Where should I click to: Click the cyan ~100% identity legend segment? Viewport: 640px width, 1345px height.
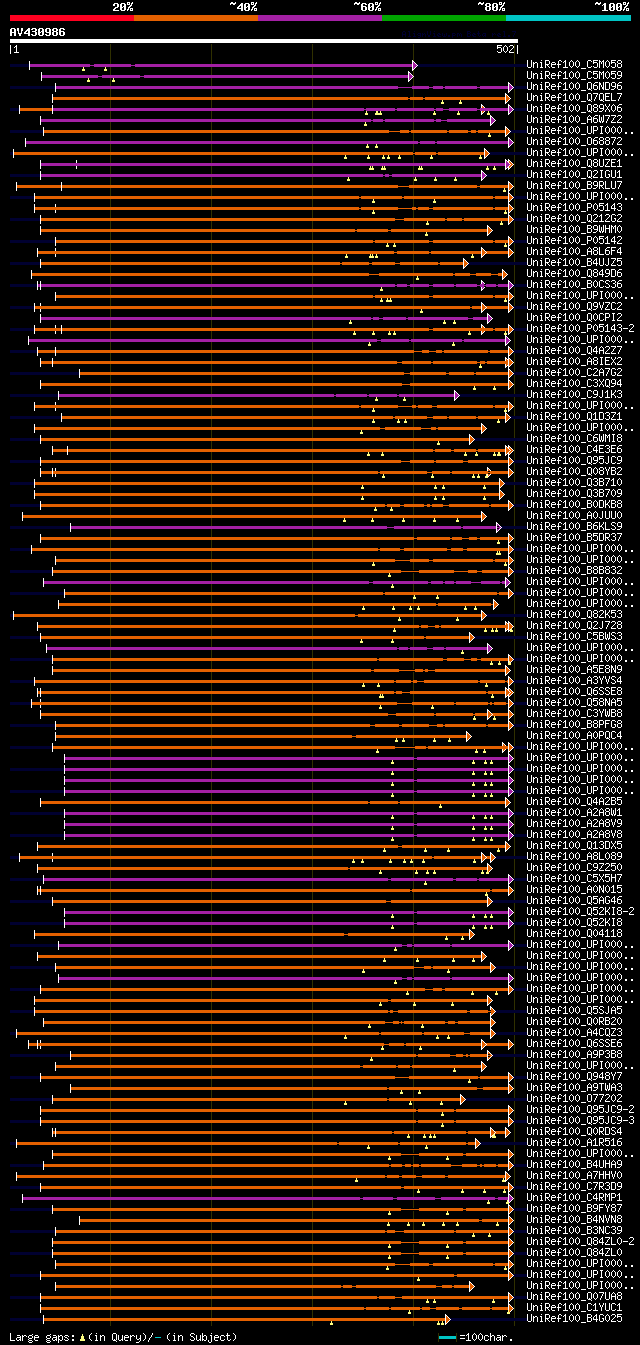[568, 17]
